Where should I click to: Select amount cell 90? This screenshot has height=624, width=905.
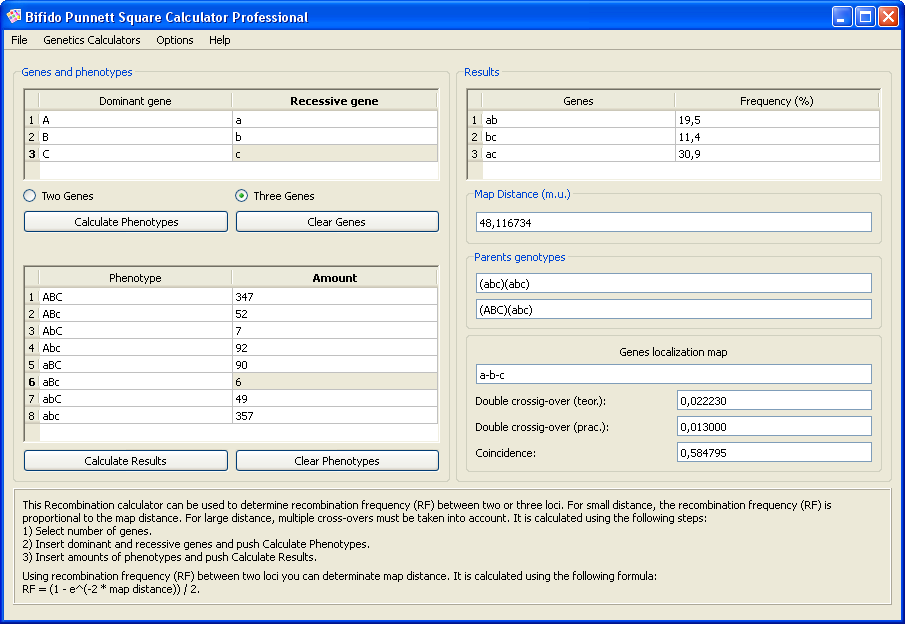[335, 365]
